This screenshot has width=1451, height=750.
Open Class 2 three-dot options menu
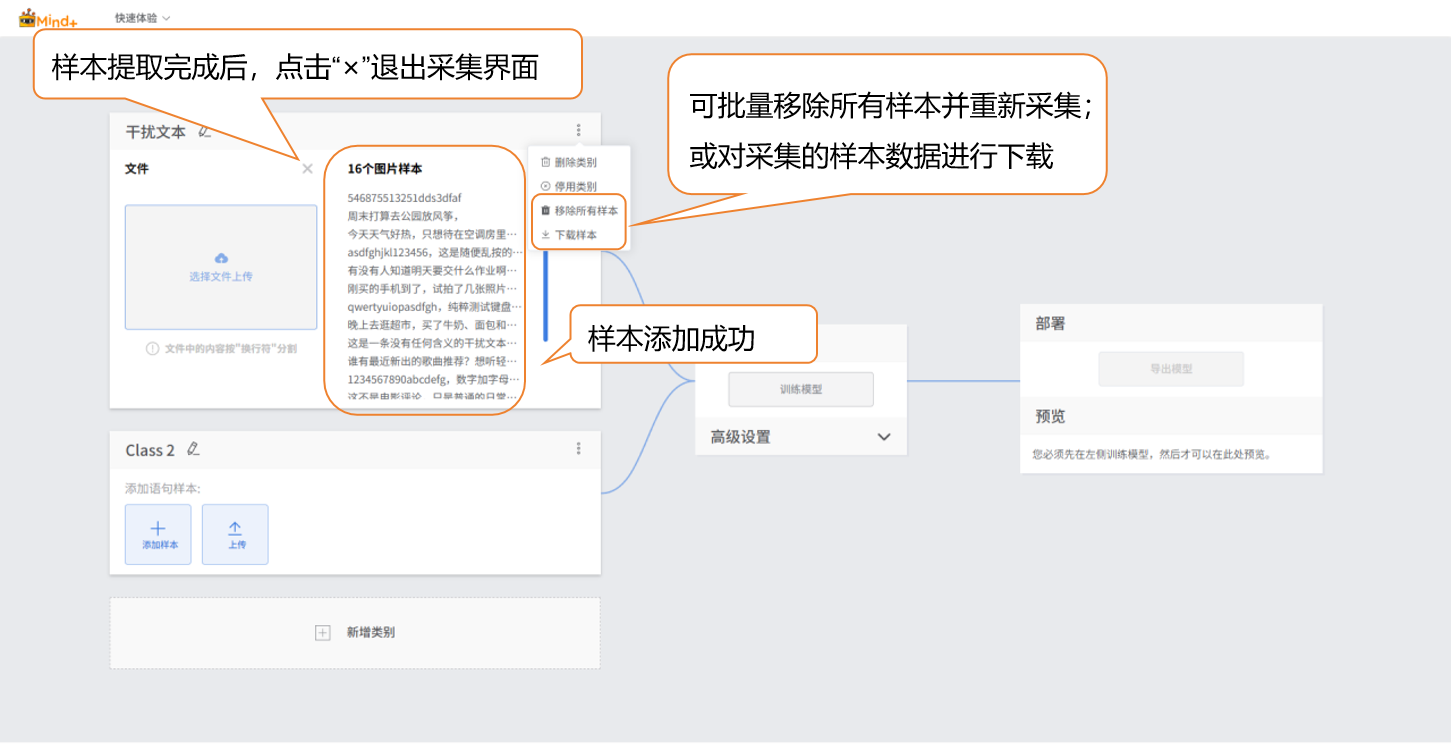click(578, 449)
